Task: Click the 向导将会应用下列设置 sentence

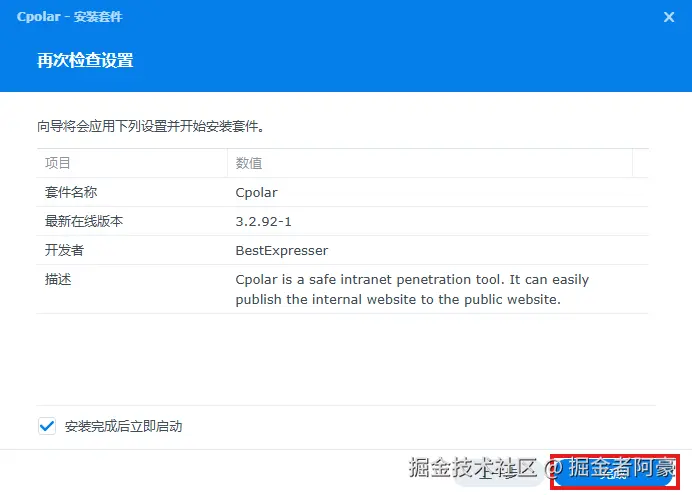Action: [x=150, y=127]
